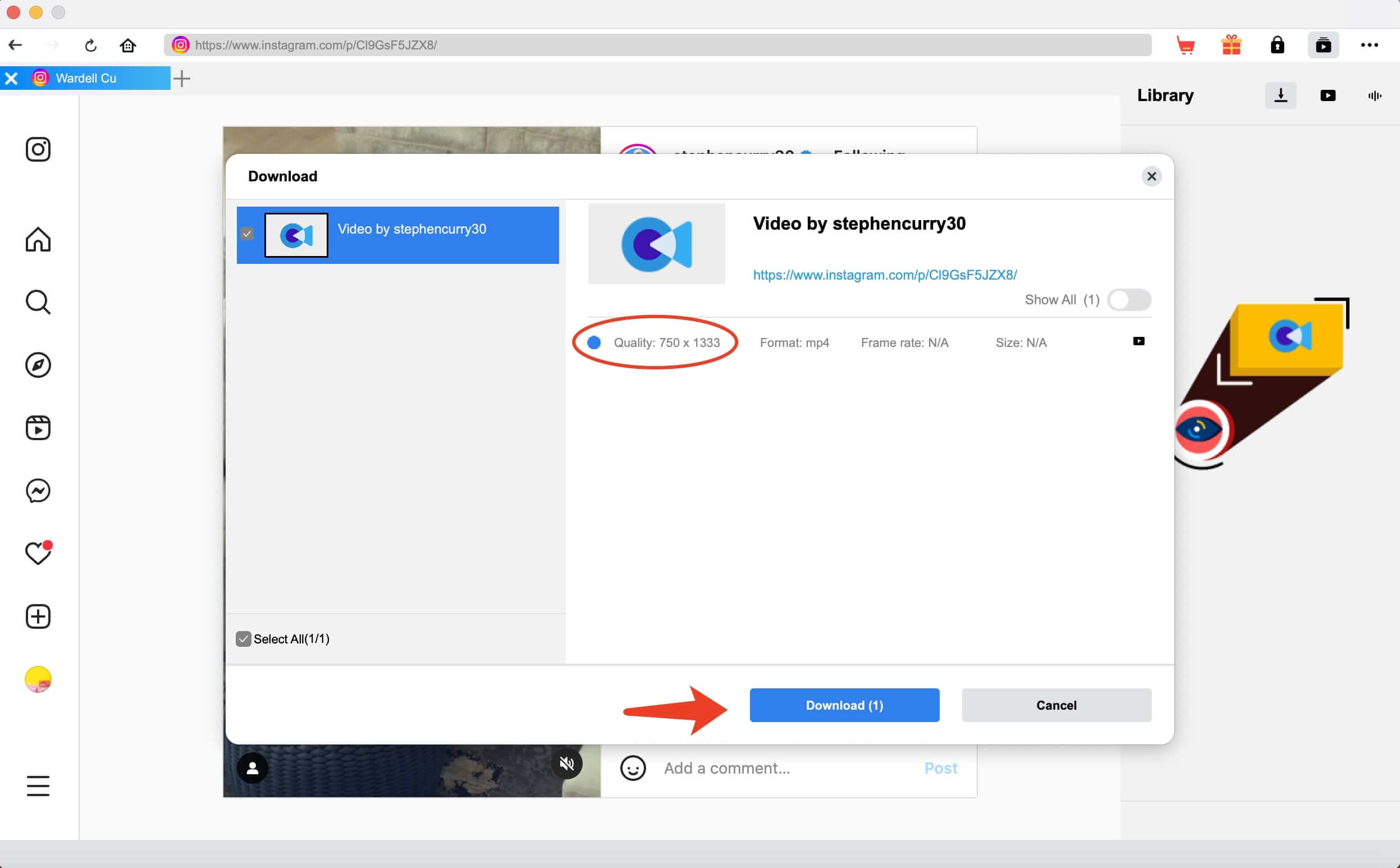
Task: Toggle the Show All switch
Action: [x=1128, y=300]
